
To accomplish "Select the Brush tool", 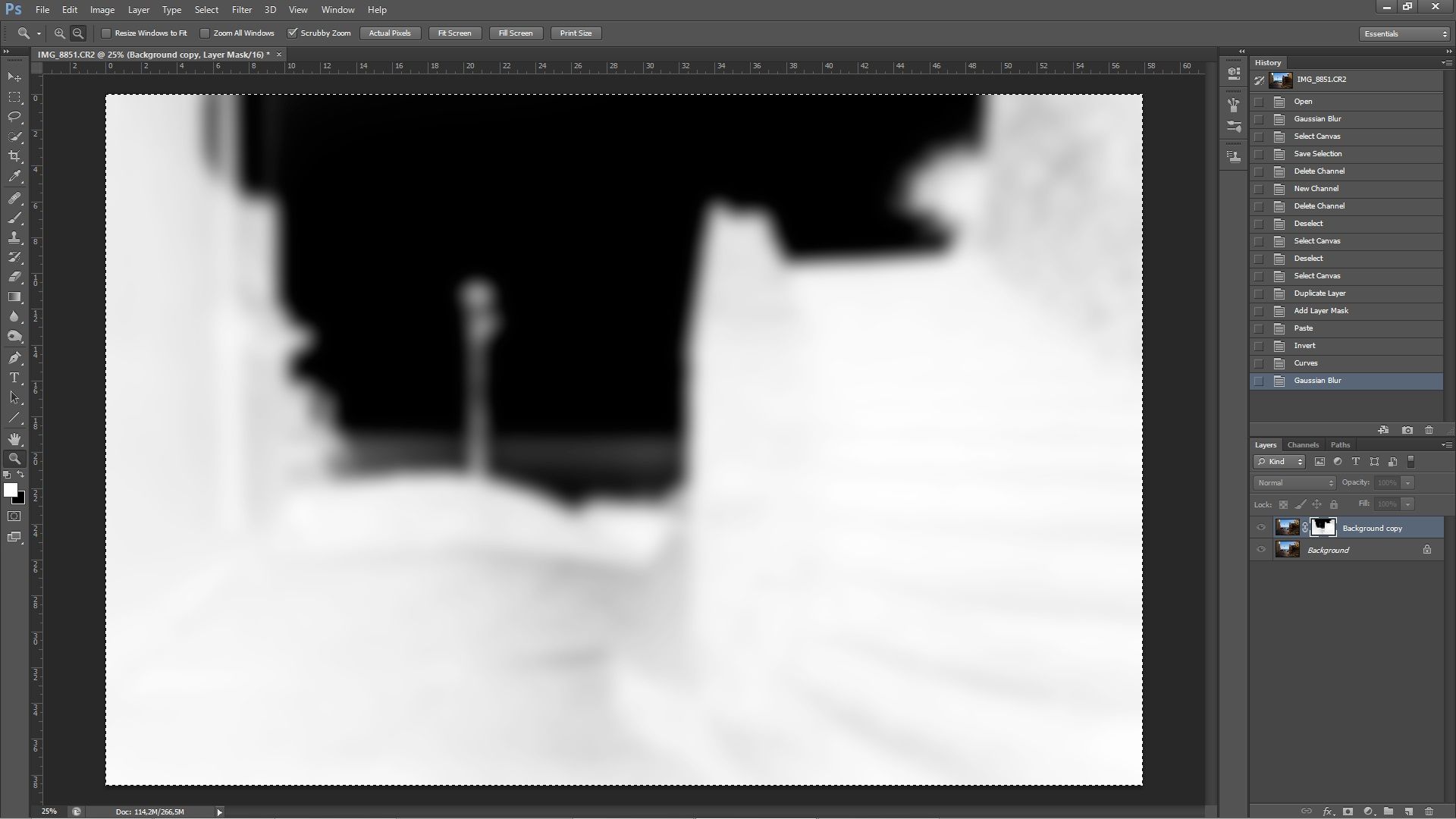I will click(x=14, y=218).
